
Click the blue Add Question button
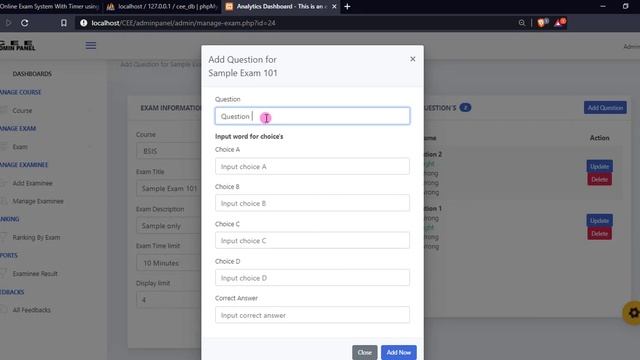[x=605, y=108]
